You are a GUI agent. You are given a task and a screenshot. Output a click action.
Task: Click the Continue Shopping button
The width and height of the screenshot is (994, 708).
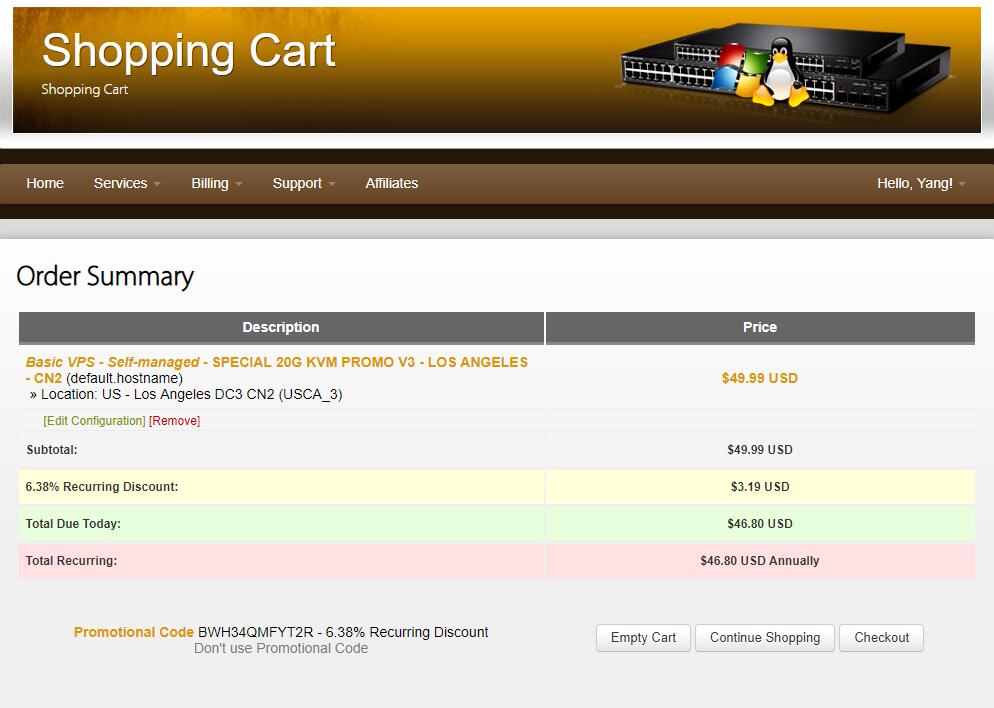(x=764, y=638)
